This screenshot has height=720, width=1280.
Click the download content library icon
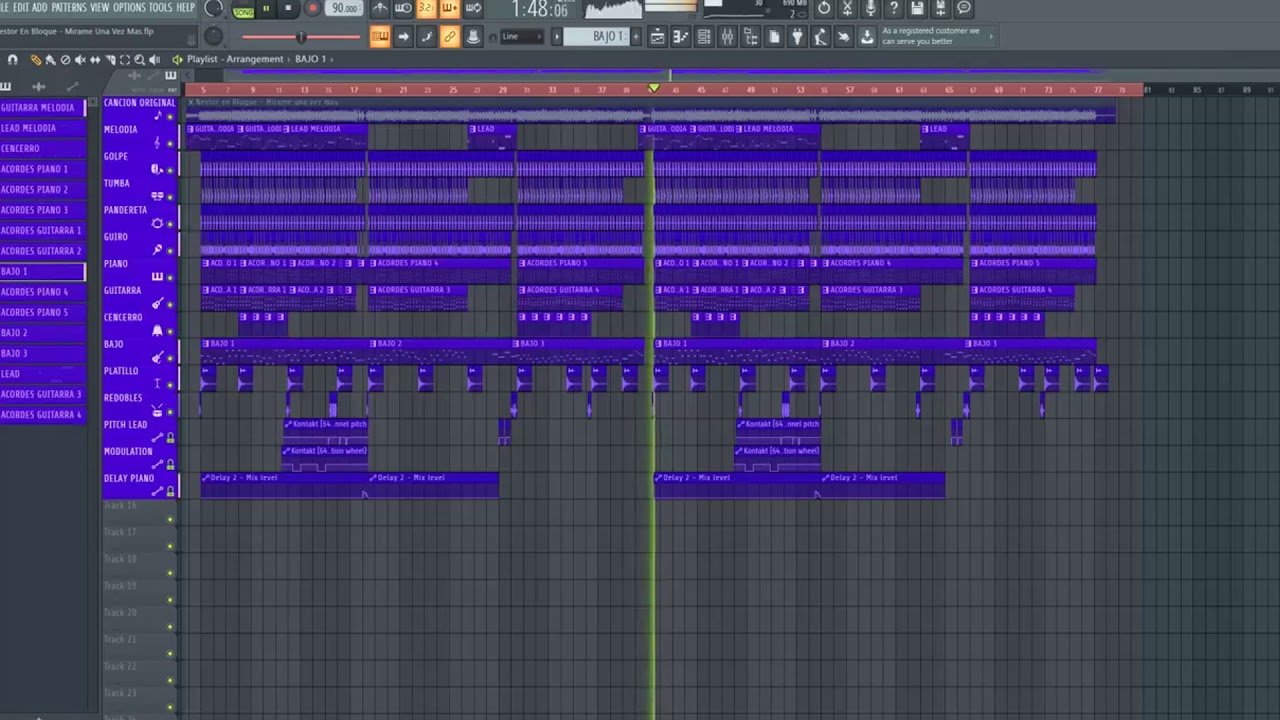(x=867, y=37)
